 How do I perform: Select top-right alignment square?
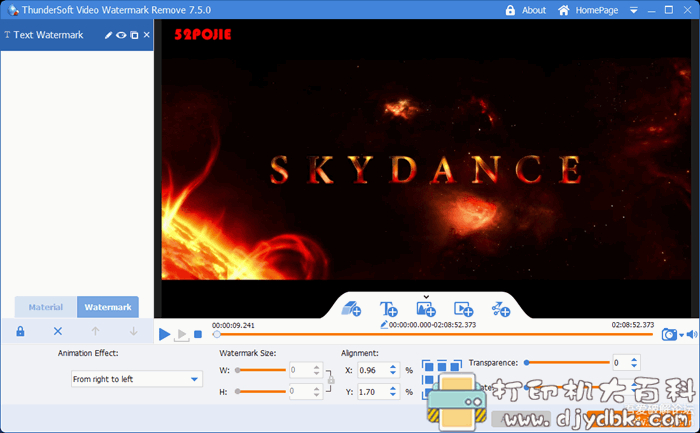pos(455,366)
